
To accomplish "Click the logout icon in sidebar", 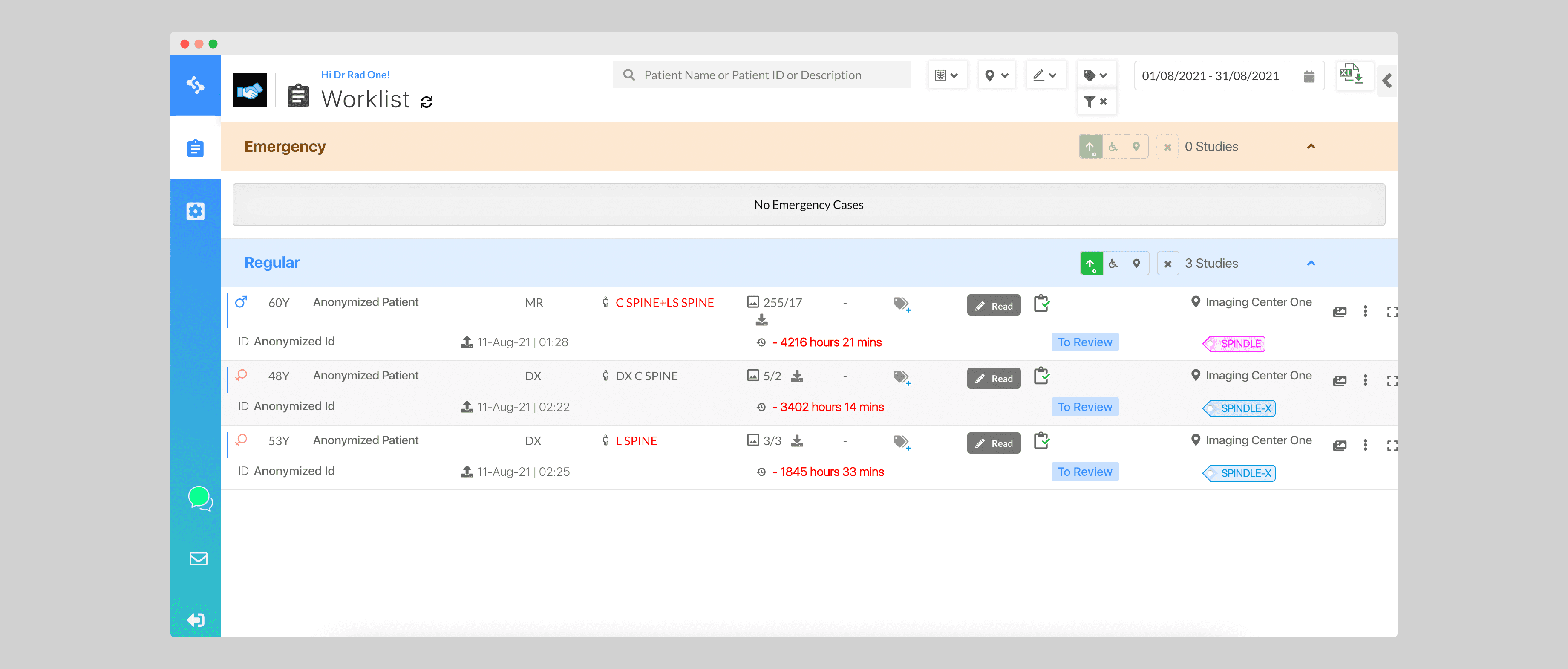I will point(196,620).
